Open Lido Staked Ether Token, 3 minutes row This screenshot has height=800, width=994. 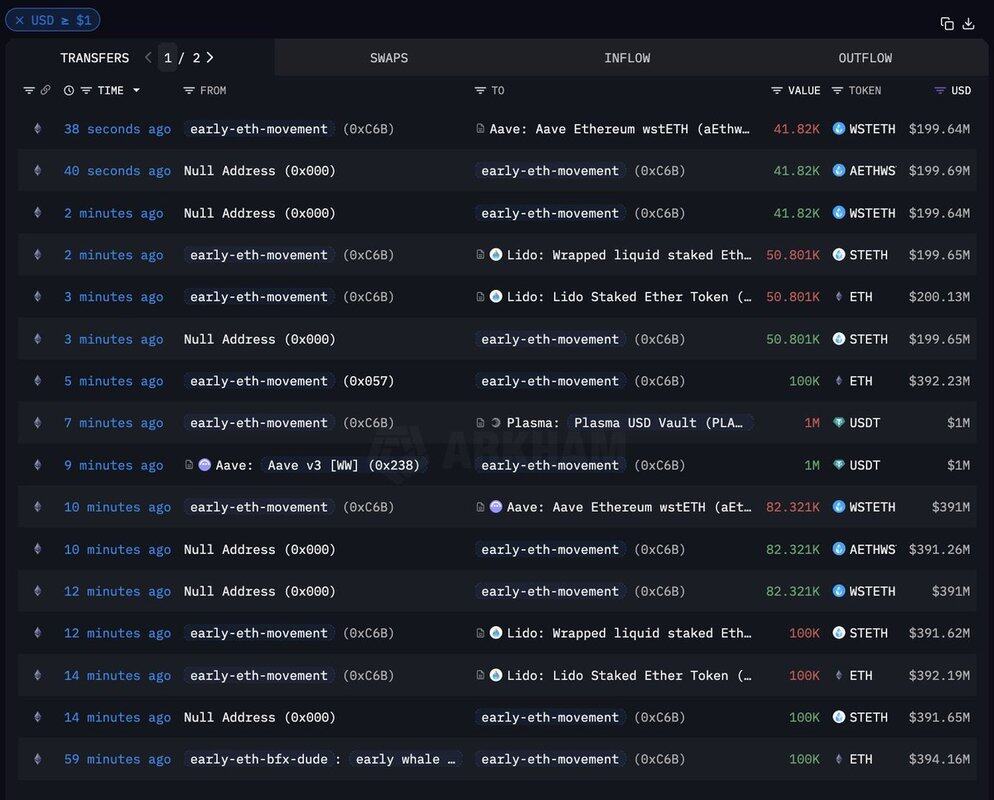click(629, 297)
